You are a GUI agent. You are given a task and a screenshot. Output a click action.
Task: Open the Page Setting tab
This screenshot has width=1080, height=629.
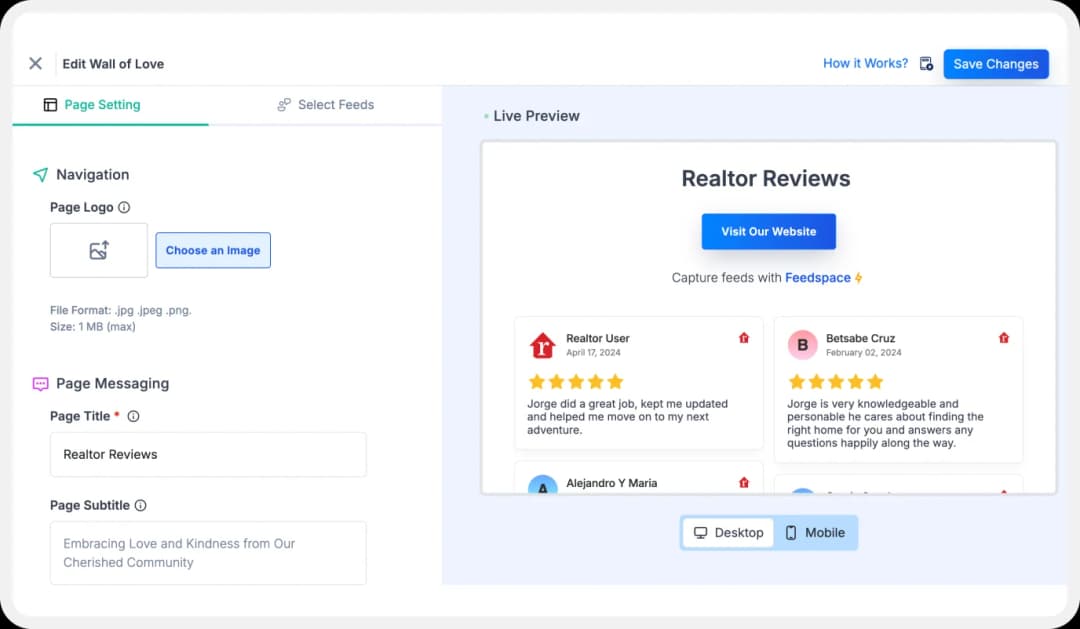click(92, 105)
